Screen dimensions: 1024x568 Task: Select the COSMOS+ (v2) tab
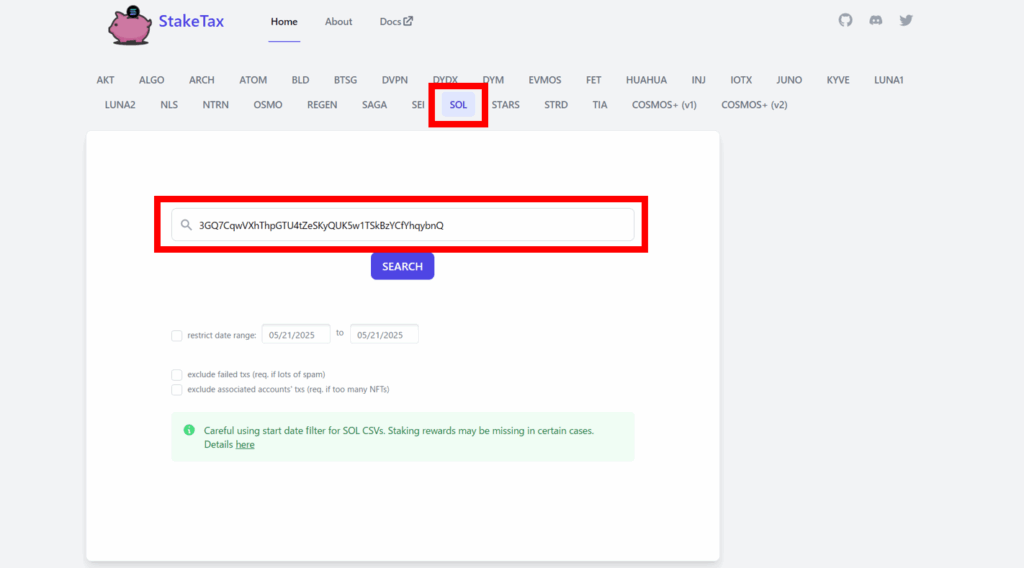754,104
